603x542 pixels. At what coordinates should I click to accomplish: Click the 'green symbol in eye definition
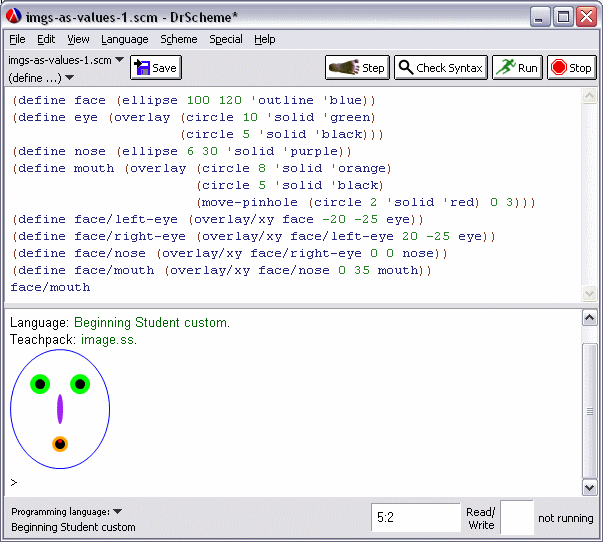point(347,117)
